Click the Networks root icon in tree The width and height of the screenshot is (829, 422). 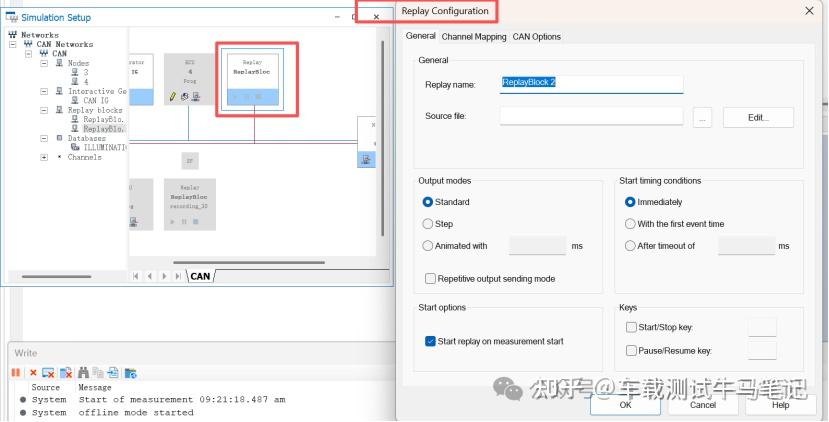click(x=12, y=34)
